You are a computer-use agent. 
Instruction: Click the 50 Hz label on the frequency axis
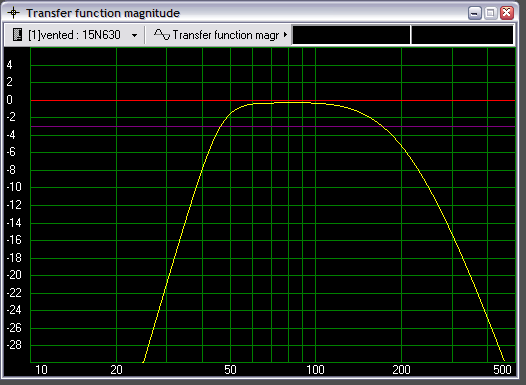point(230,370)
